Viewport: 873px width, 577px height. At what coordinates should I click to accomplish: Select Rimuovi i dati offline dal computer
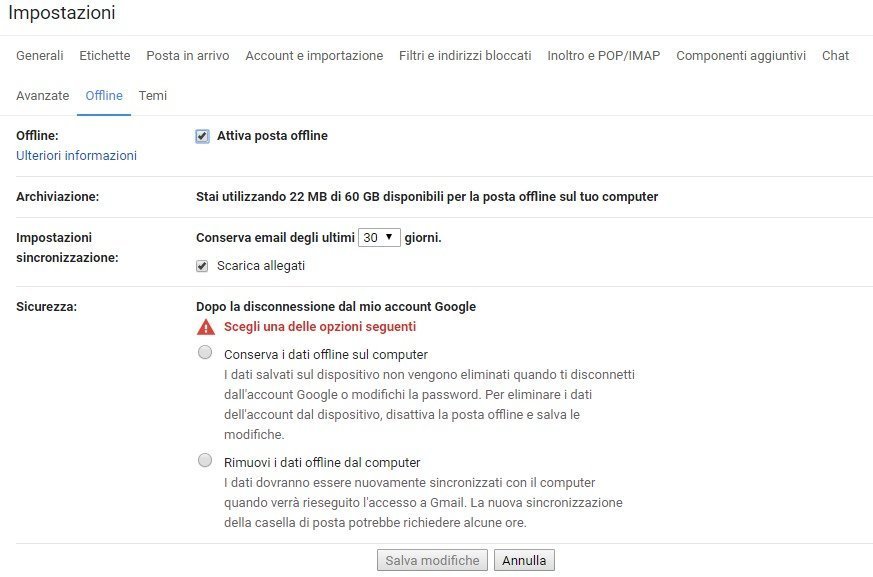(x=205, y=461)
